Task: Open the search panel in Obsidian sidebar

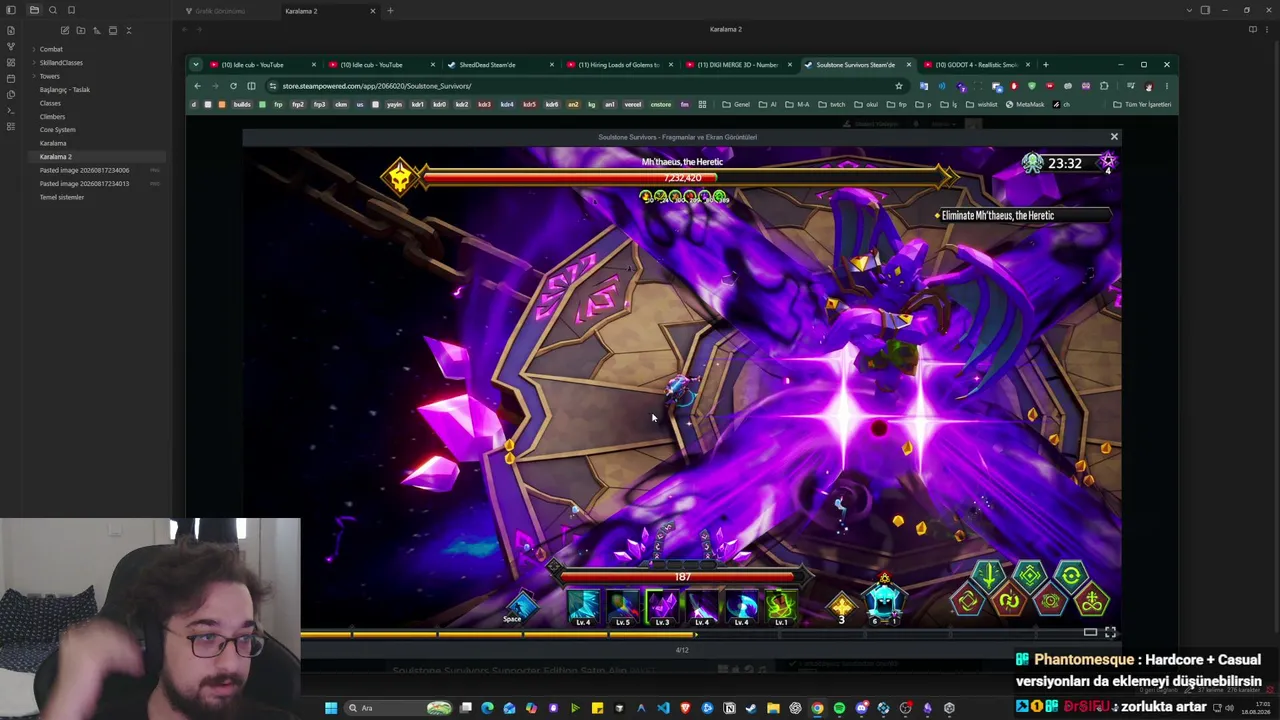Action: coord(53,10)
